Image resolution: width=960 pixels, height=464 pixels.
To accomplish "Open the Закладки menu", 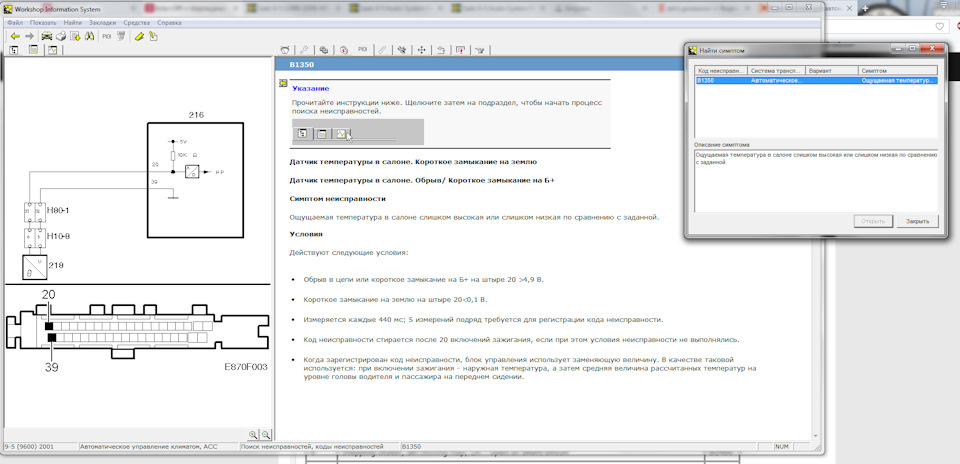I will pos(102,23).
